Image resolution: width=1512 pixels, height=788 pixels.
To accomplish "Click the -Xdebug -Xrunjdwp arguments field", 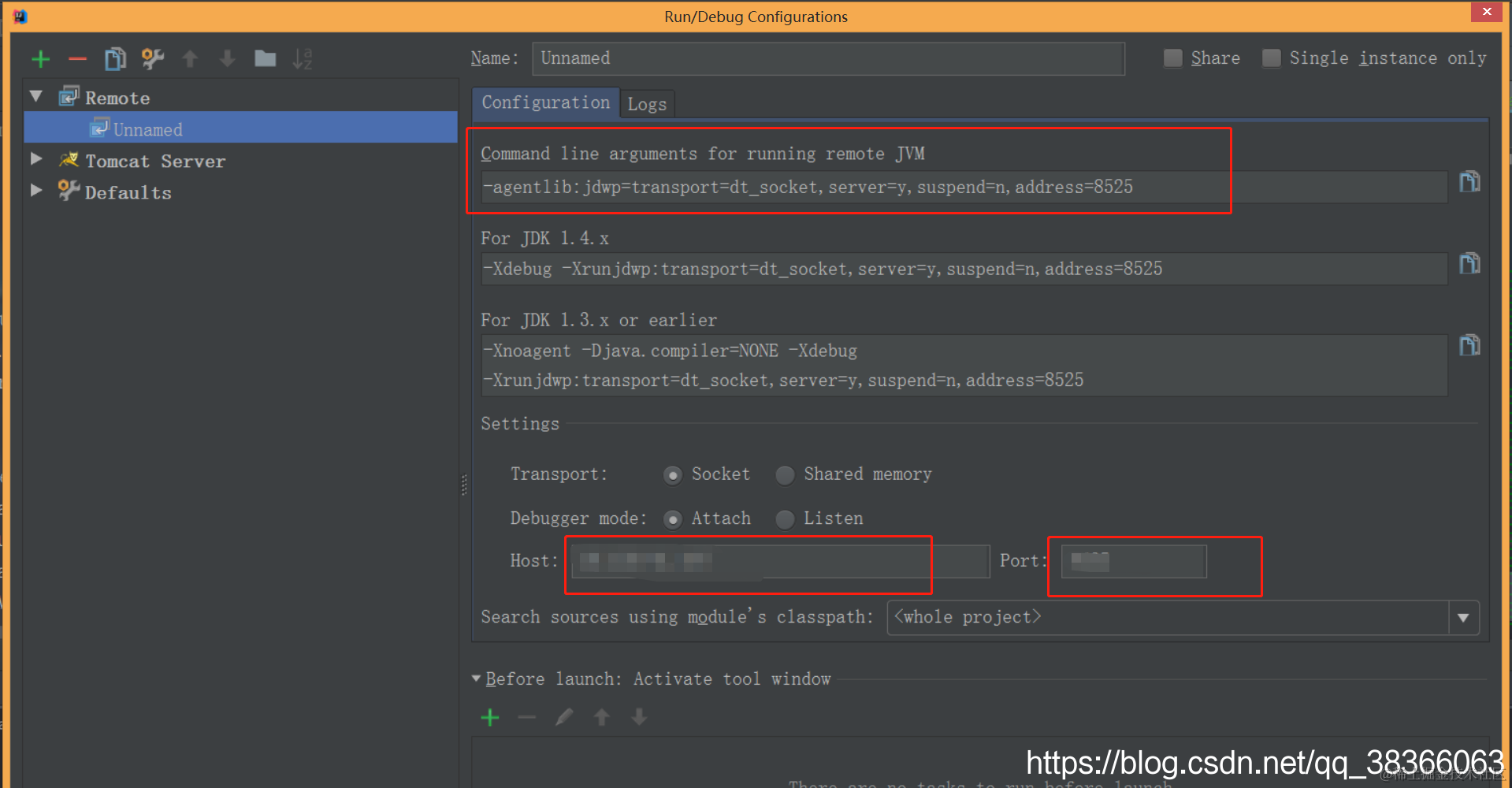I will pyautogui.click(x=964, y=269).
